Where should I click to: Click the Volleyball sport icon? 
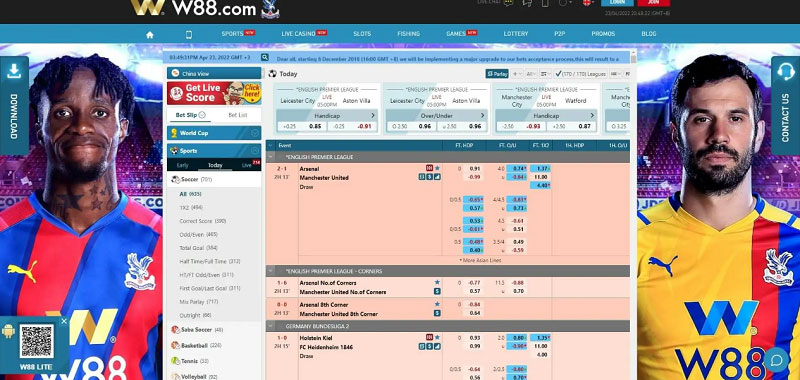[x=176, y=376]
